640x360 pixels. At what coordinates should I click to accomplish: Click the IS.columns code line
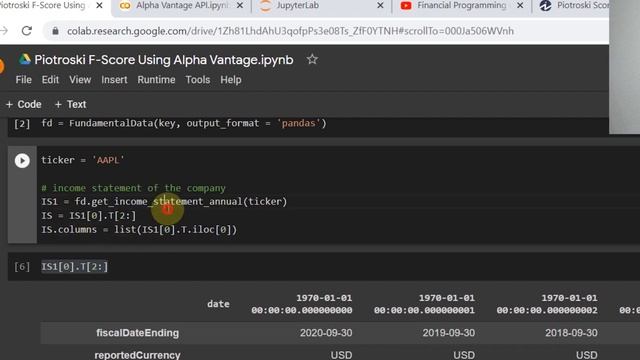(139, 229)
